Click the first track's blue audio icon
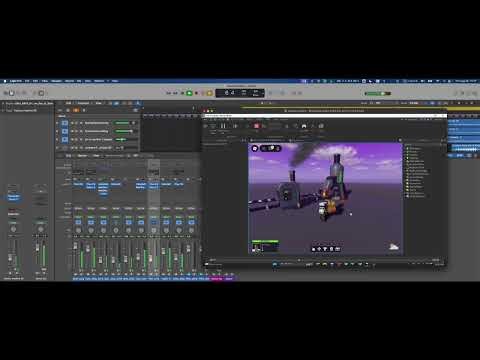Image resolution: width=480 pixels, height=360 pixels. click(x=65, y=123)
